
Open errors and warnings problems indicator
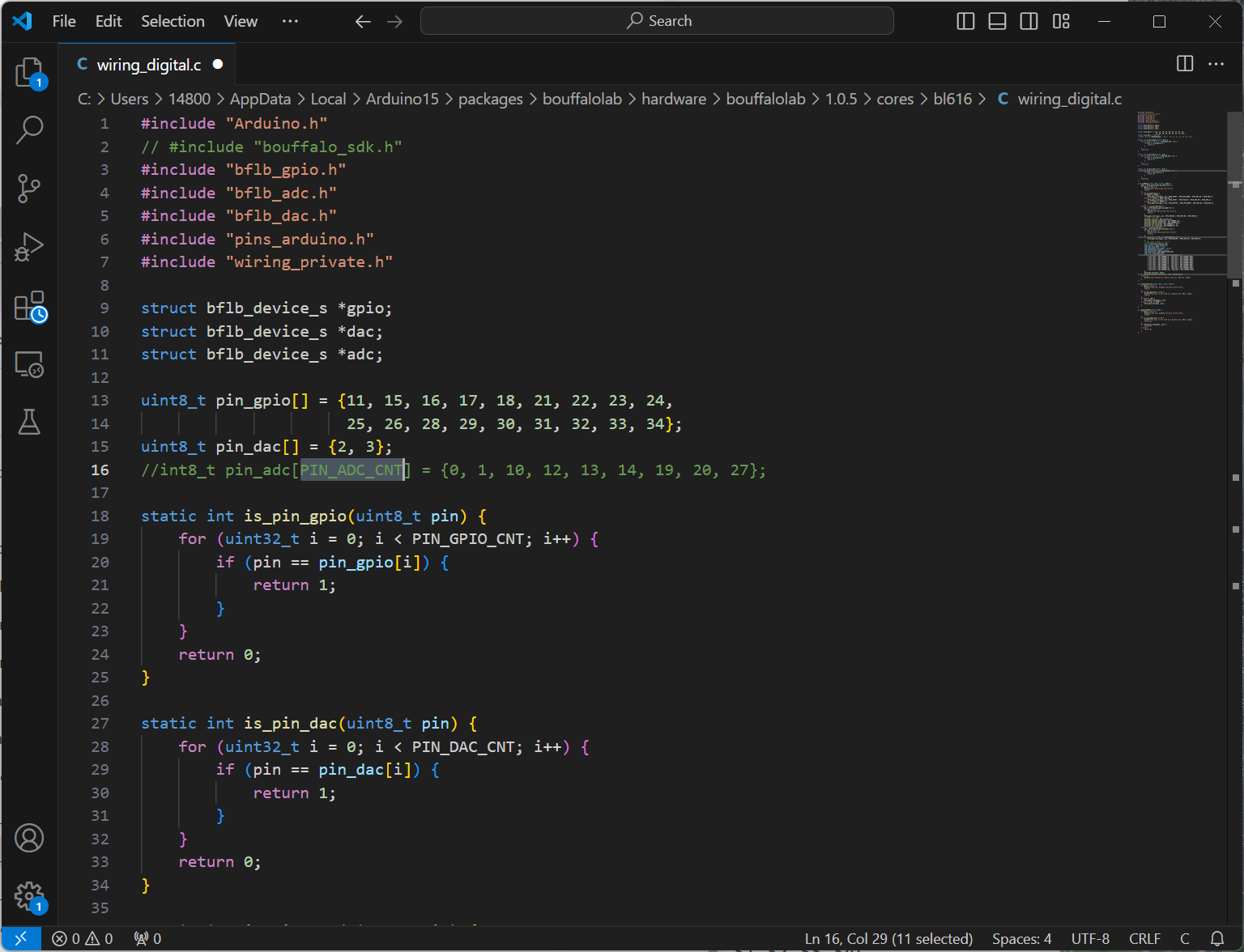83,938
